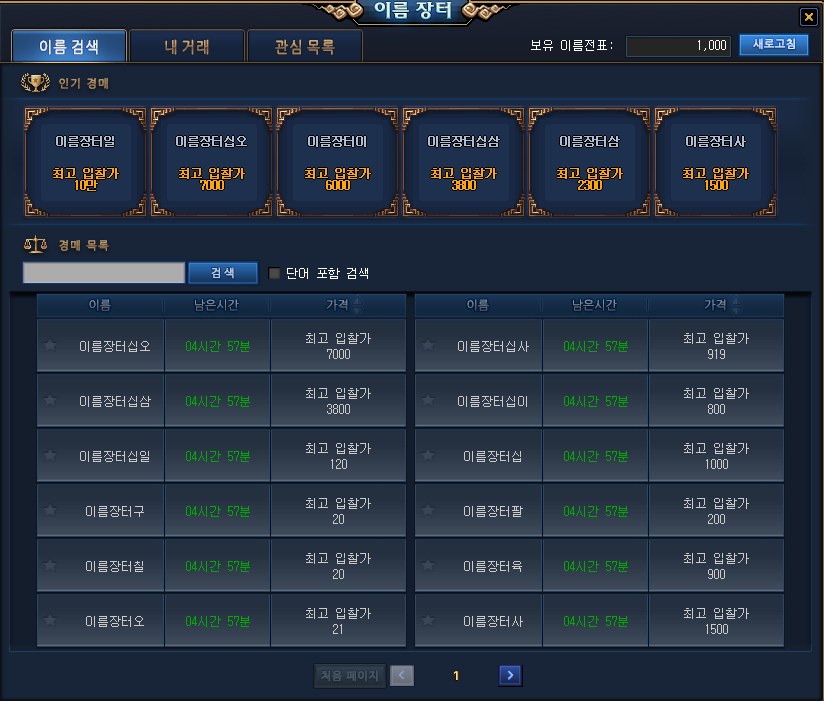Image resolution: width=824 pixels, height=701 pixels.
Task: Add 이름장터팔 to watchlist via star
Action: [428, 510]
